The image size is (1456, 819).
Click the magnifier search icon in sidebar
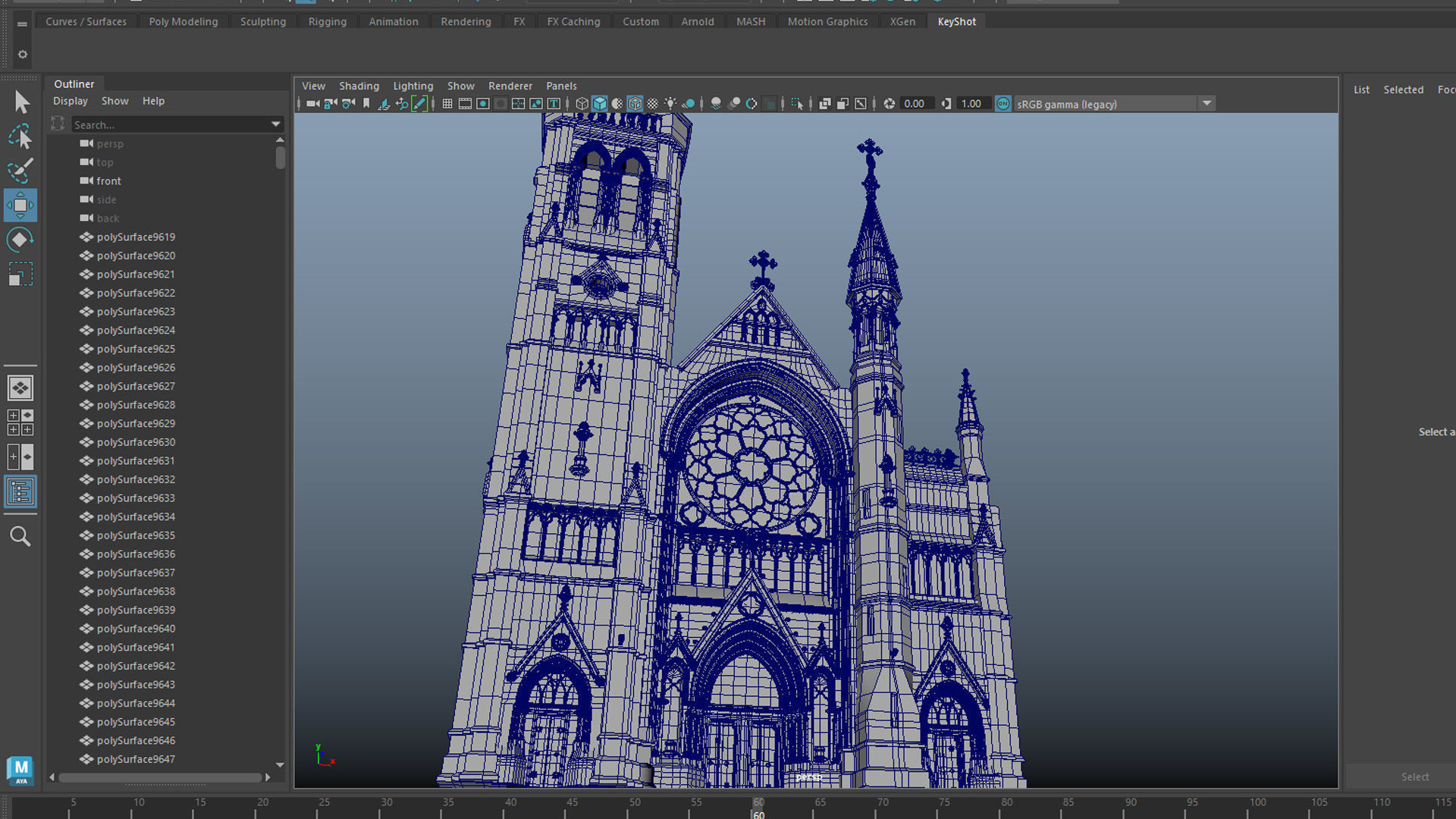point(20,537)
